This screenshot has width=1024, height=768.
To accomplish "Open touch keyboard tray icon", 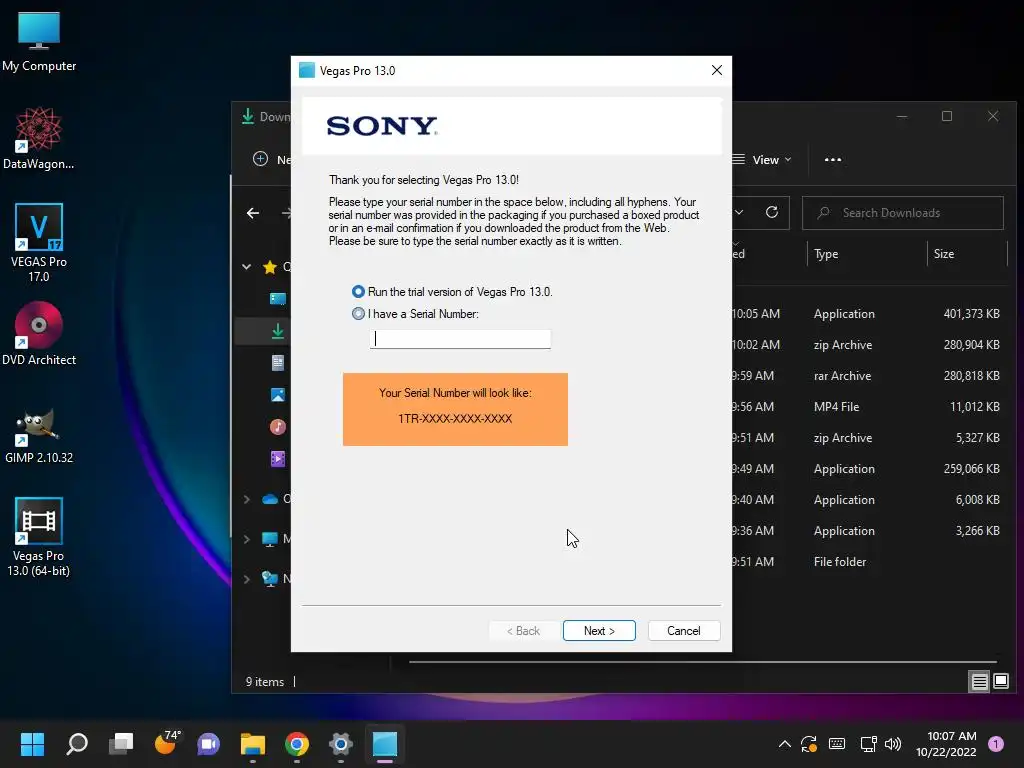I will point(837,744).
